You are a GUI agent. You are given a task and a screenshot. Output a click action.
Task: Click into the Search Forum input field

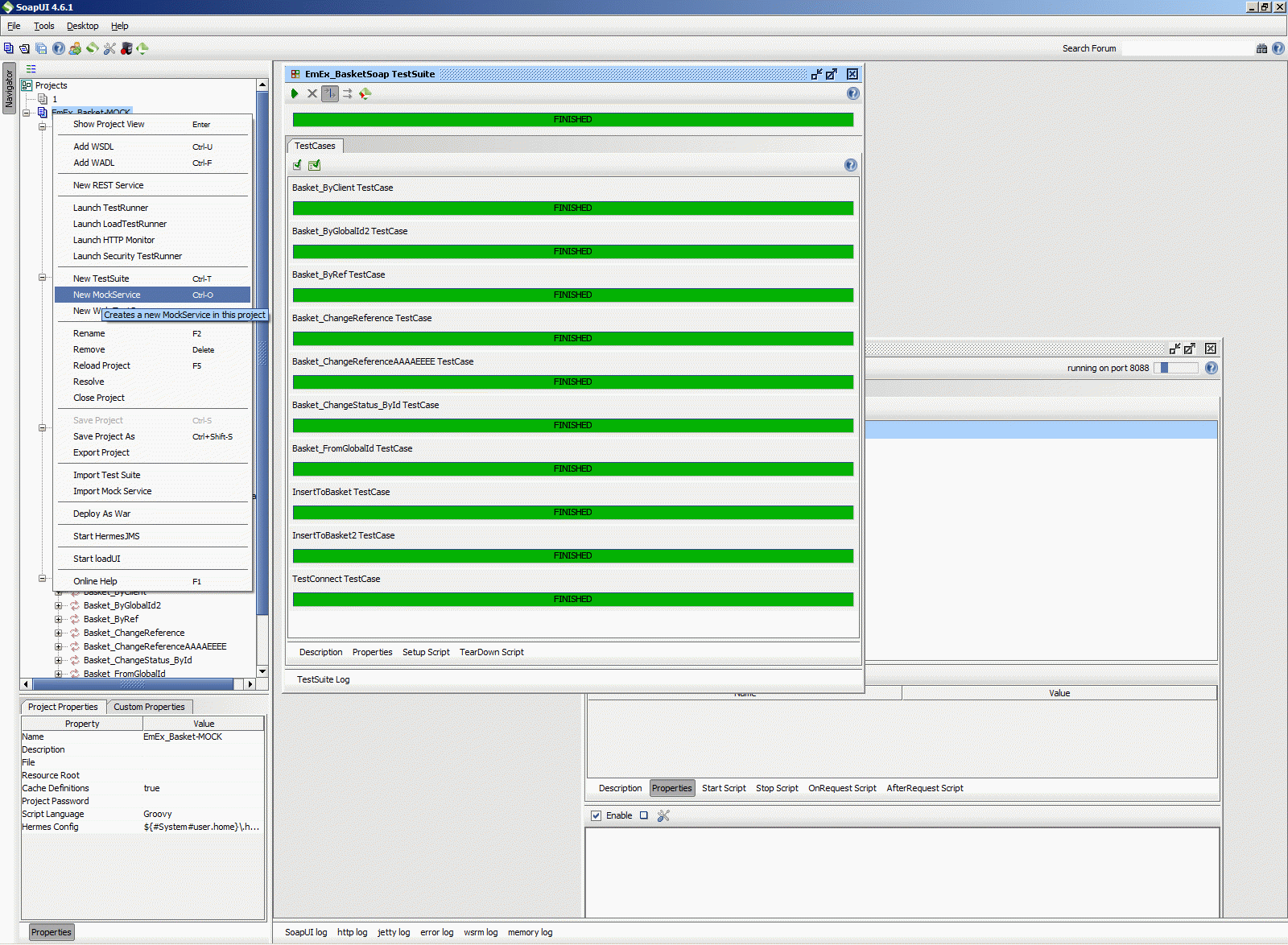(1187, 48)
